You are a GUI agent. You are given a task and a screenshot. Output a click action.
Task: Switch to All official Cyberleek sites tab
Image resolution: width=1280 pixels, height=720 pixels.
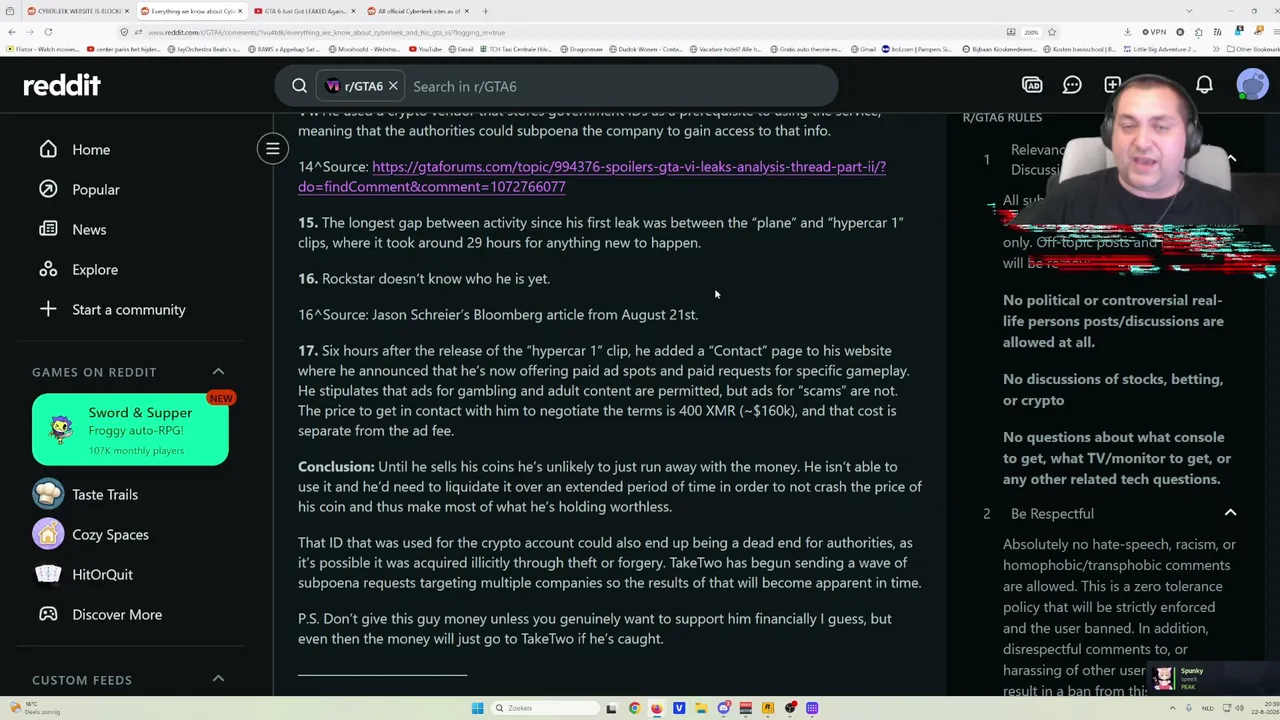pyautogui.click(x=416, y=11)
